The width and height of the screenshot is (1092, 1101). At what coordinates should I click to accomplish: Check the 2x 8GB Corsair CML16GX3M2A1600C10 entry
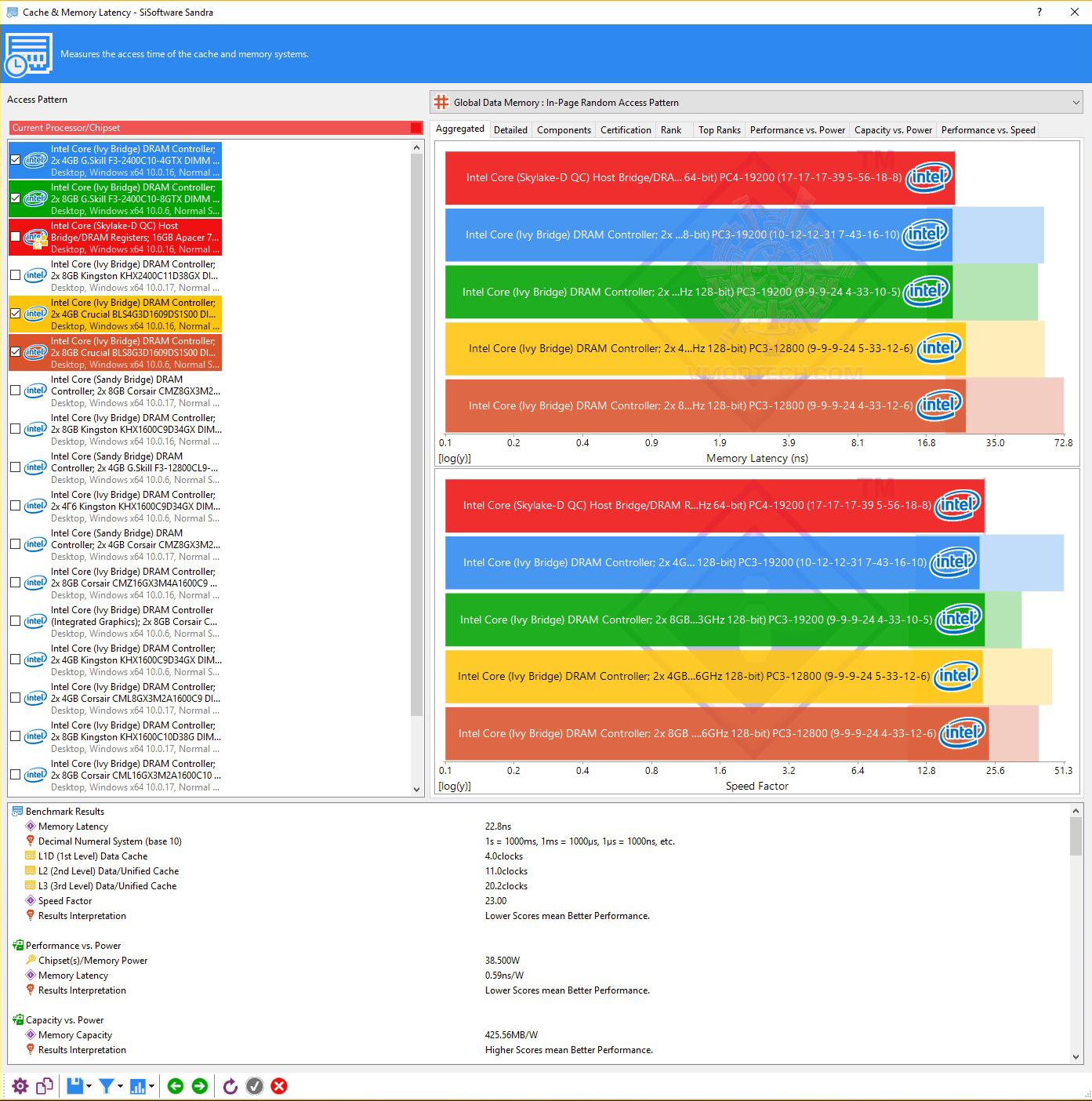(x=16, y=775)
